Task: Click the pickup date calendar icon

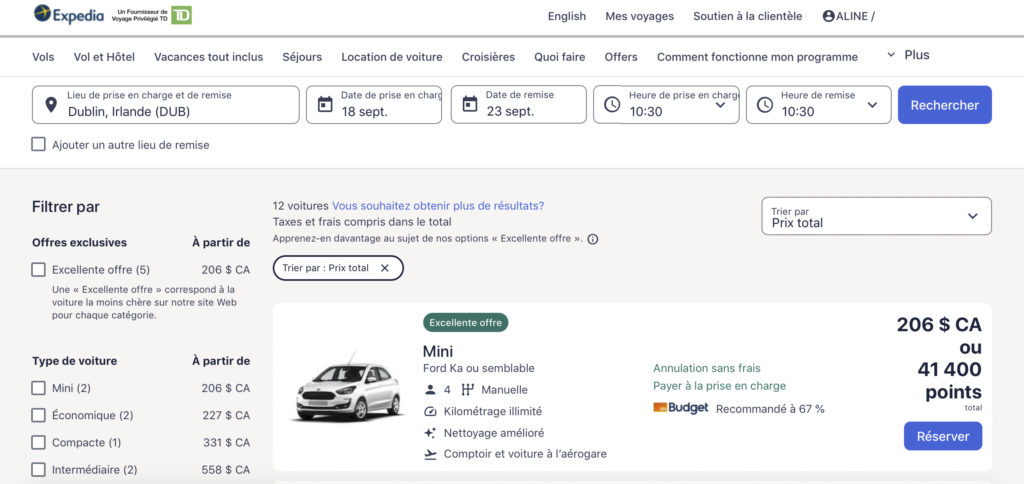Action: (x=325, y=105)
